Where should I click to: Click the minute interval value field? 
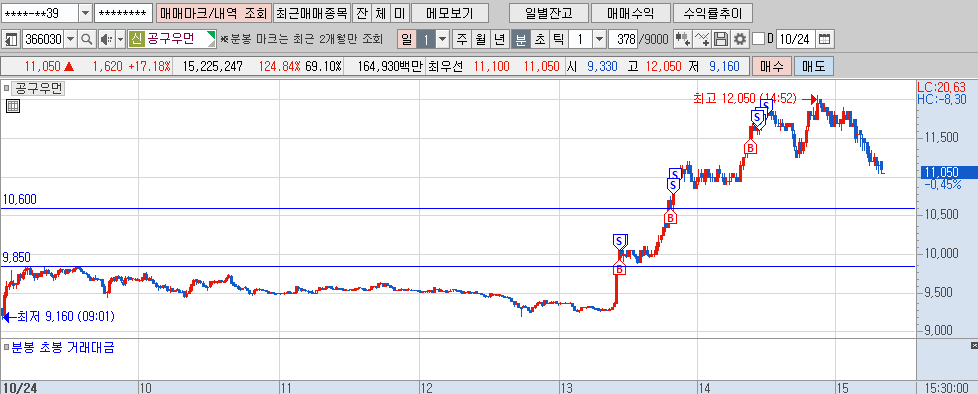581,39
